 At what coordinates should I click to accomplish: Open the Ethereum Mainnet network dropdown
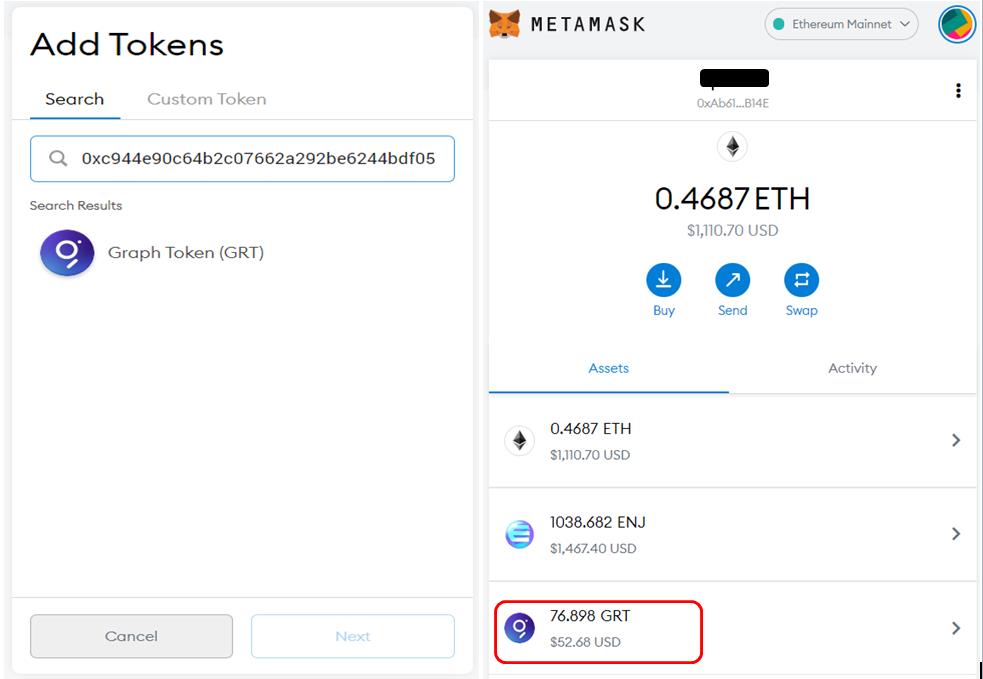pos(841,24)
